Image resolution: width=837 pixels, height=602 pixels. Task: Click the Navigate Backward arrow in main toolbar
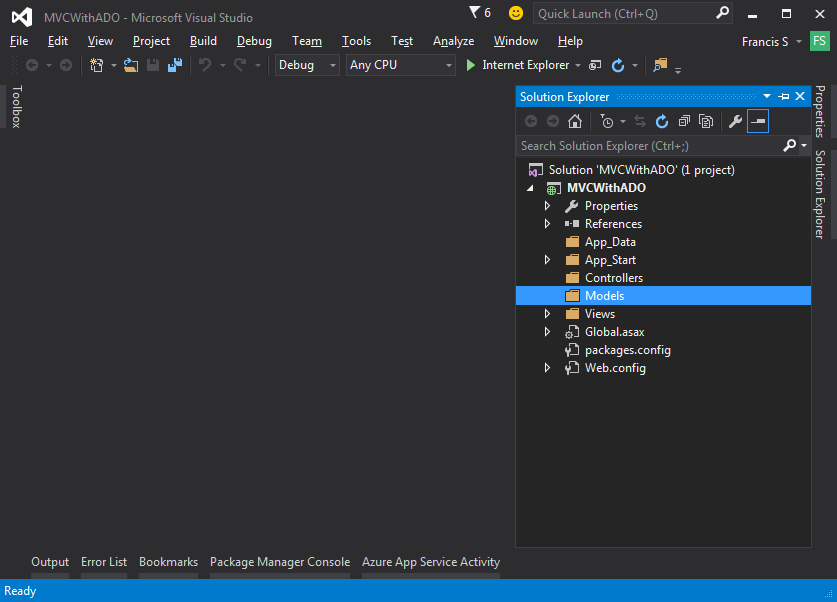32,65
